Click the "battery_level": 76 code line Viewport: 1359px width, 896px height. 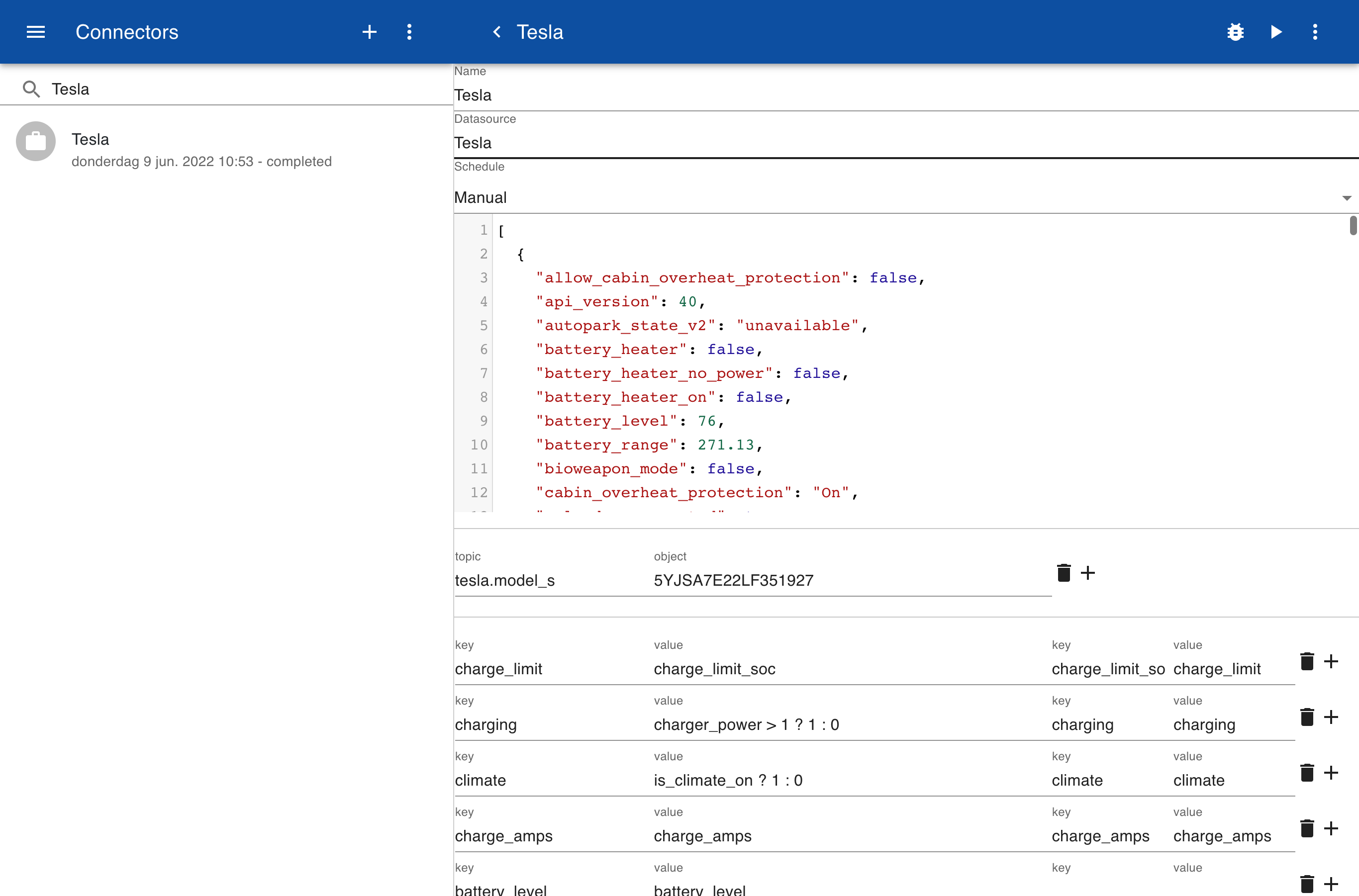[x=630, y=421]
